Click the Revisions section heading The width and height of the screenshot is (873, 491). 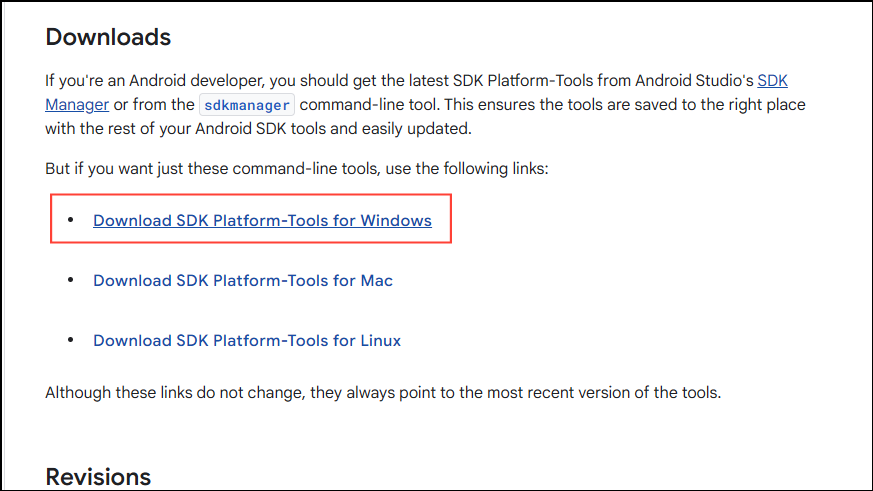click(x=98, y=476)
